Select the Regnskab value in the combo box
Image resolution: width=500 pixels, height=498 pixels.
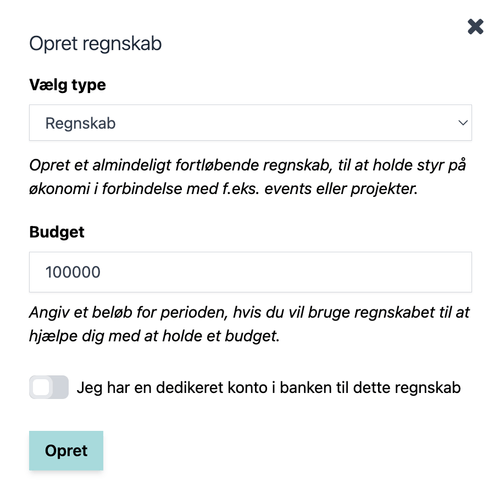click(x=80, y=123)
